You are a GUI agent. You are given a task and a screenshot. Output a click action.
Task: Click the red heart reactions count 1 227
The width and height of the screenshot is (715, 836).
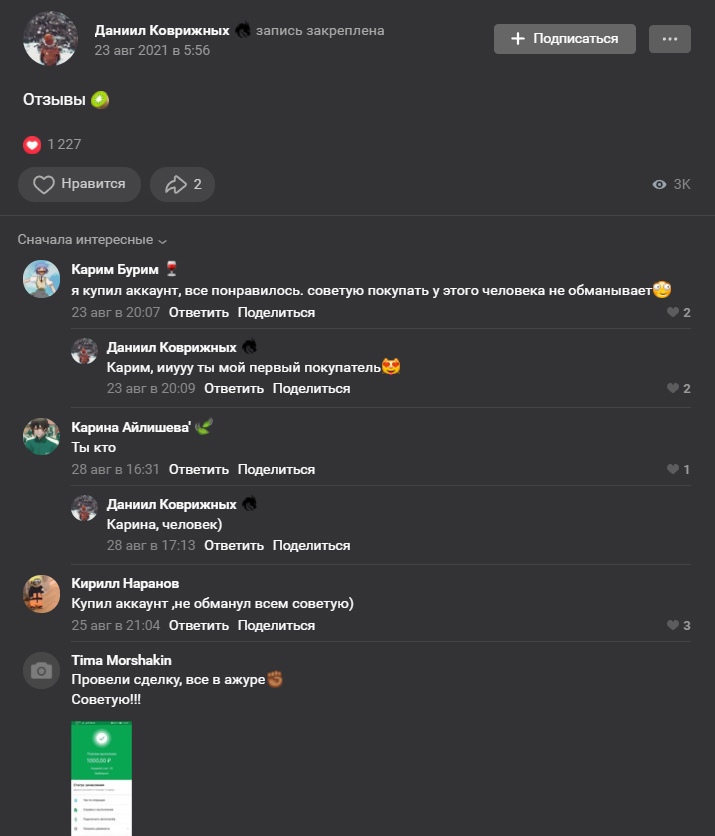pos(52,144)
